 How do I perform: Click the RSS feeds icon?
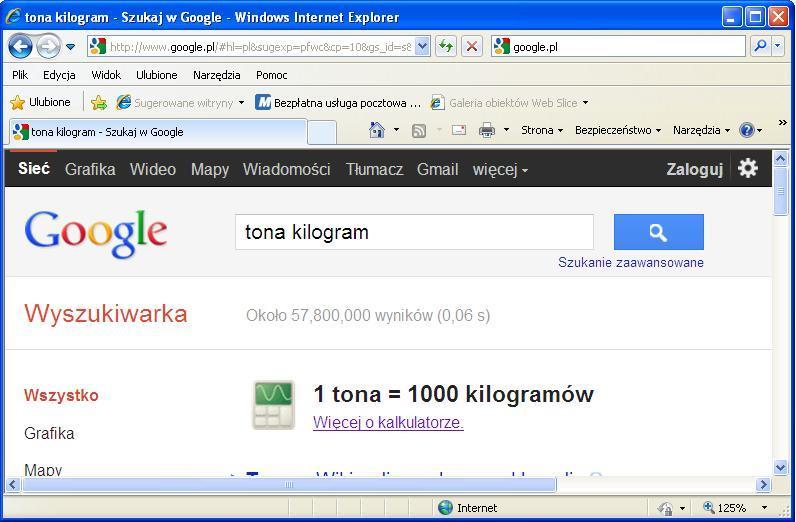pos(419,130)
